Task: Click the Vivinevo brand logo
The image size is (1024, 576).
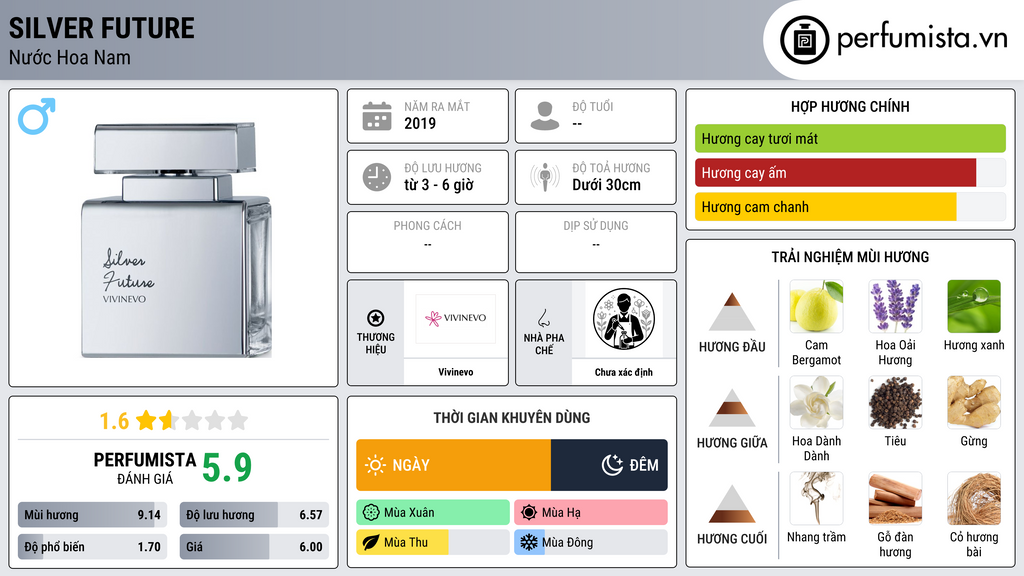Action: [x=456, y=318]
